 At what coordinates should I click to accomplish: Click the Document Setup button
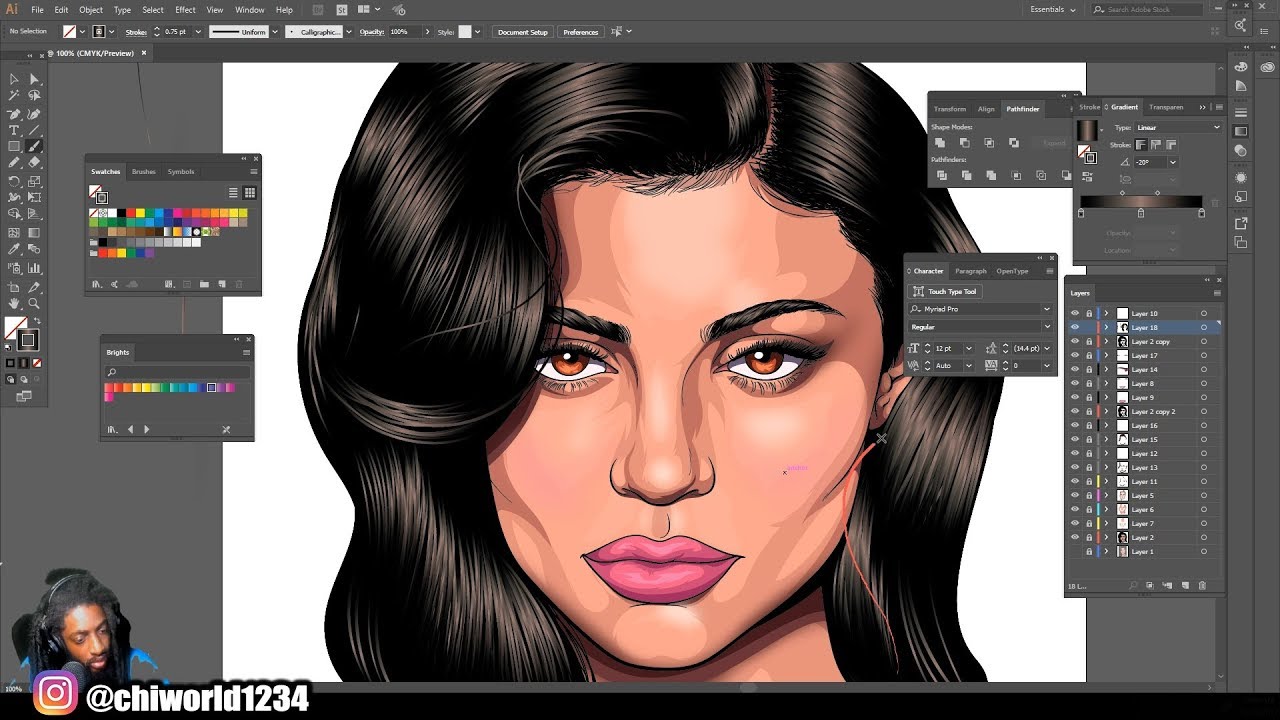tap(523, 32)
